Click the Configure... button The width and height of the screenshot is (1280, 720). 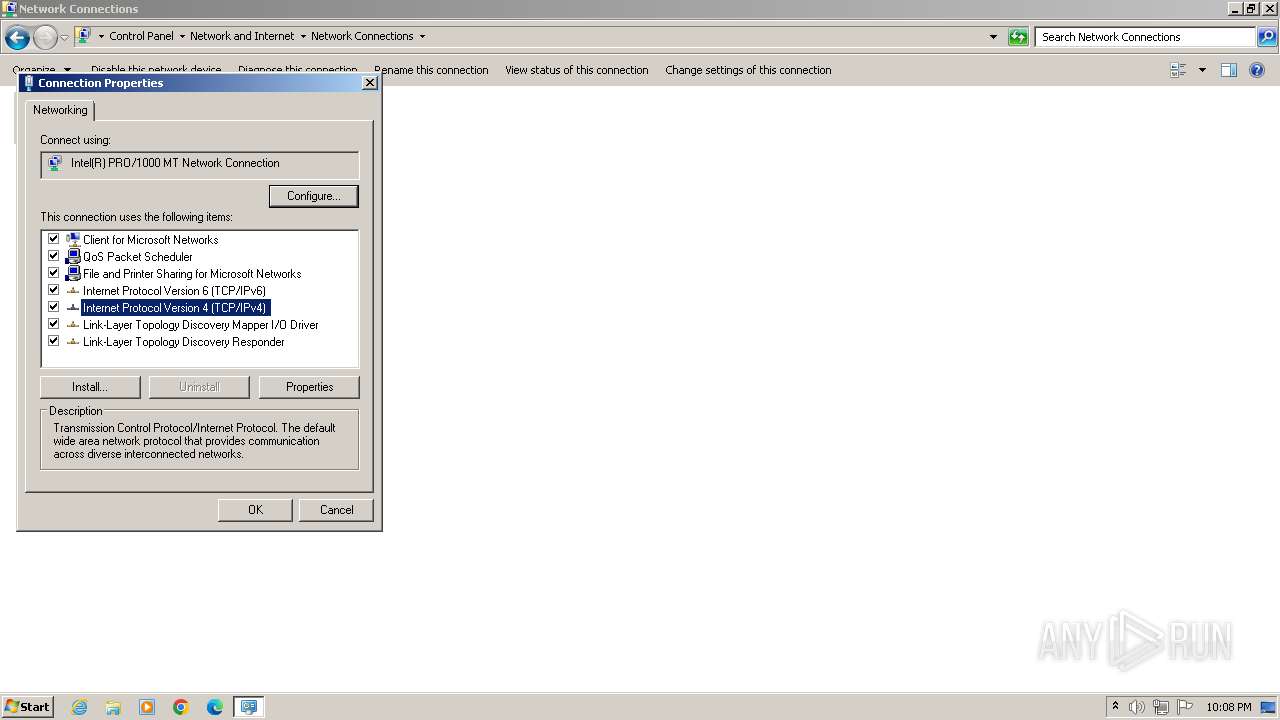314,196
